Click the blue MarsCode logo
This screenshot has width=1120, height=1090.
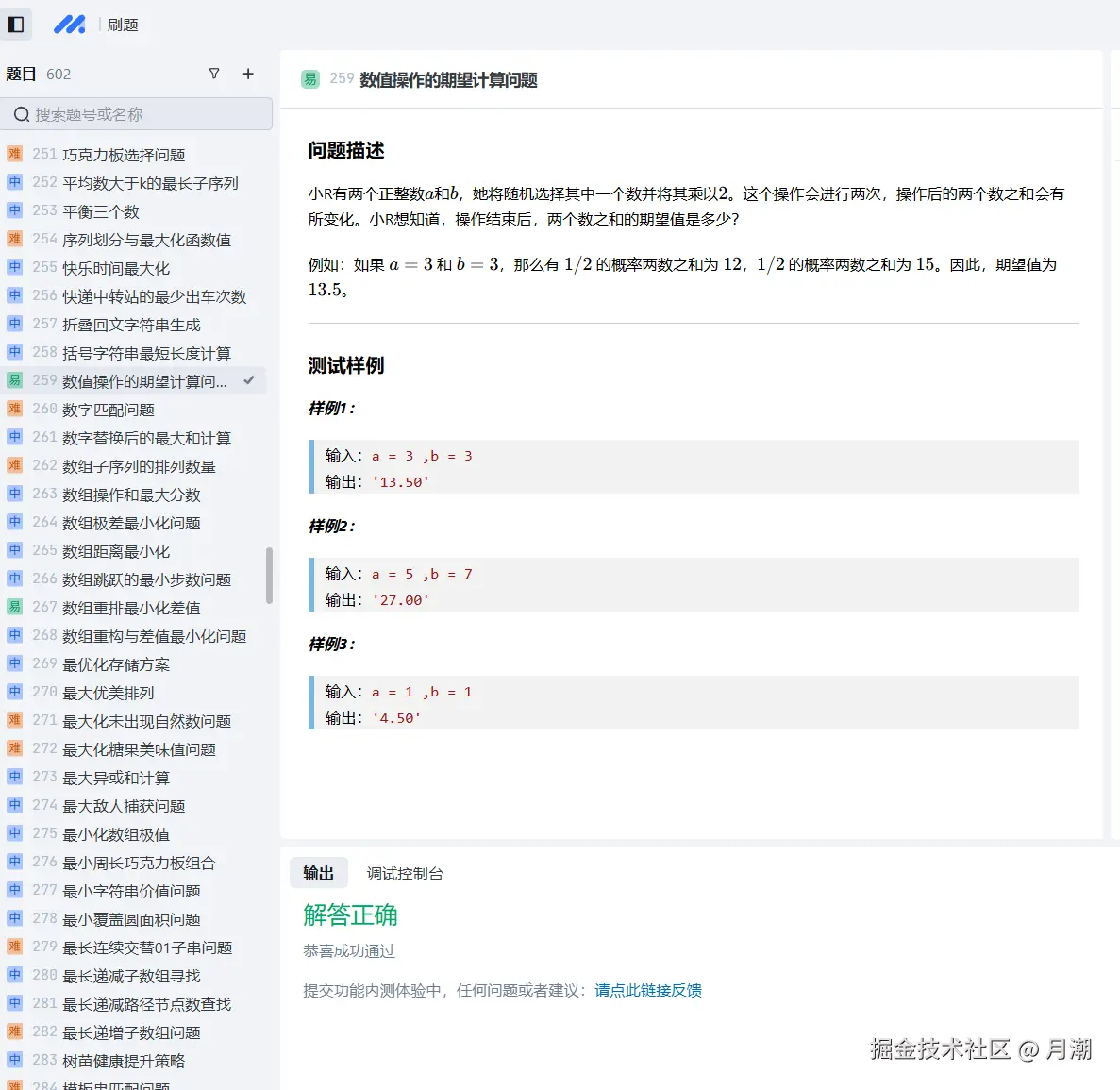click(x=71, y=25)
